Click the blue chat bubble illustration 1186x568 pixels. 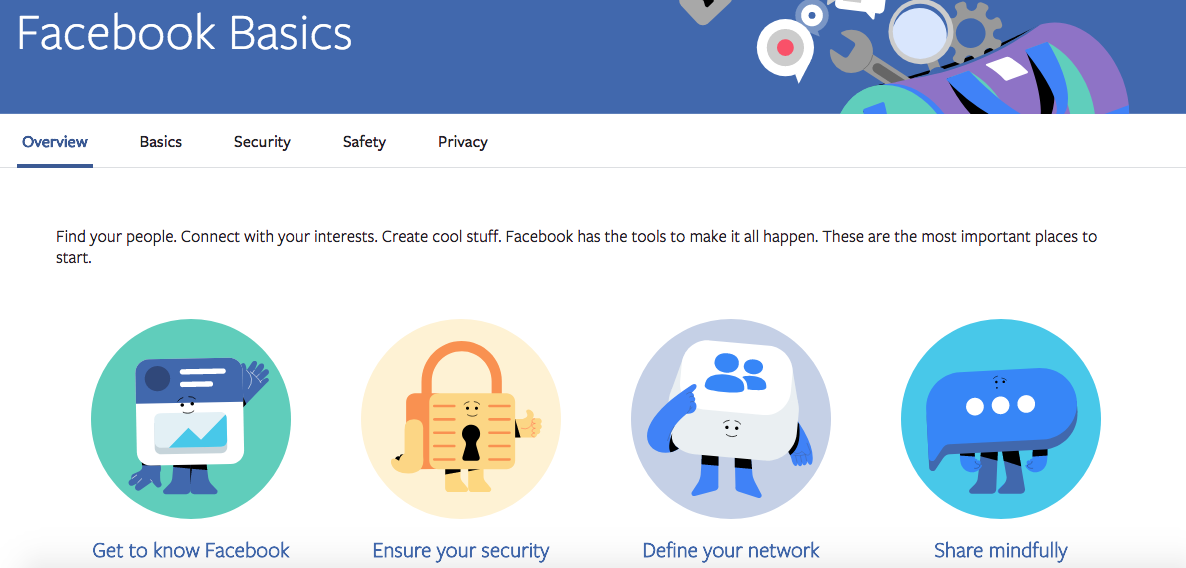(x=1001, y=419)
